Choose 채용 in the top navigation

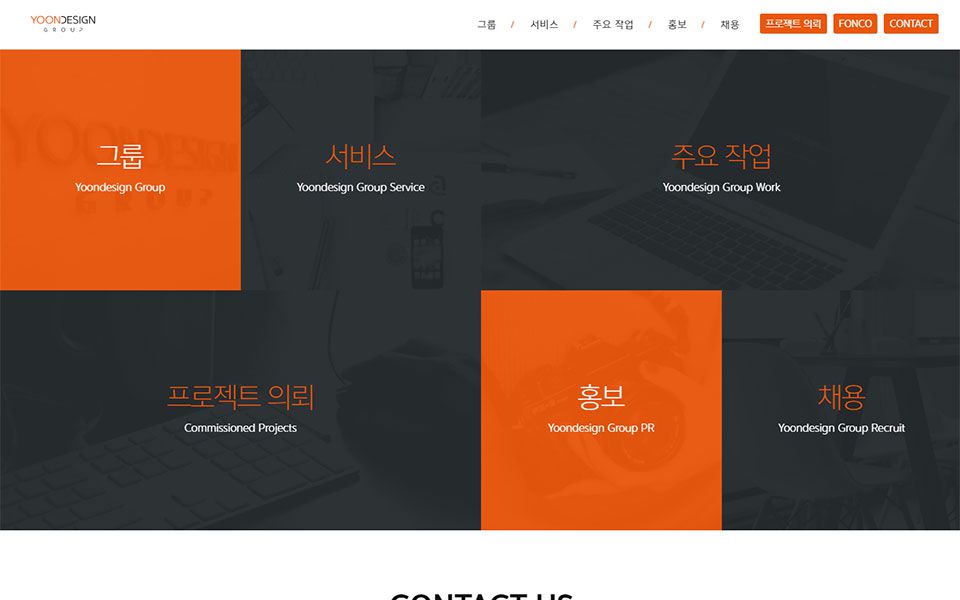[730, 24]
